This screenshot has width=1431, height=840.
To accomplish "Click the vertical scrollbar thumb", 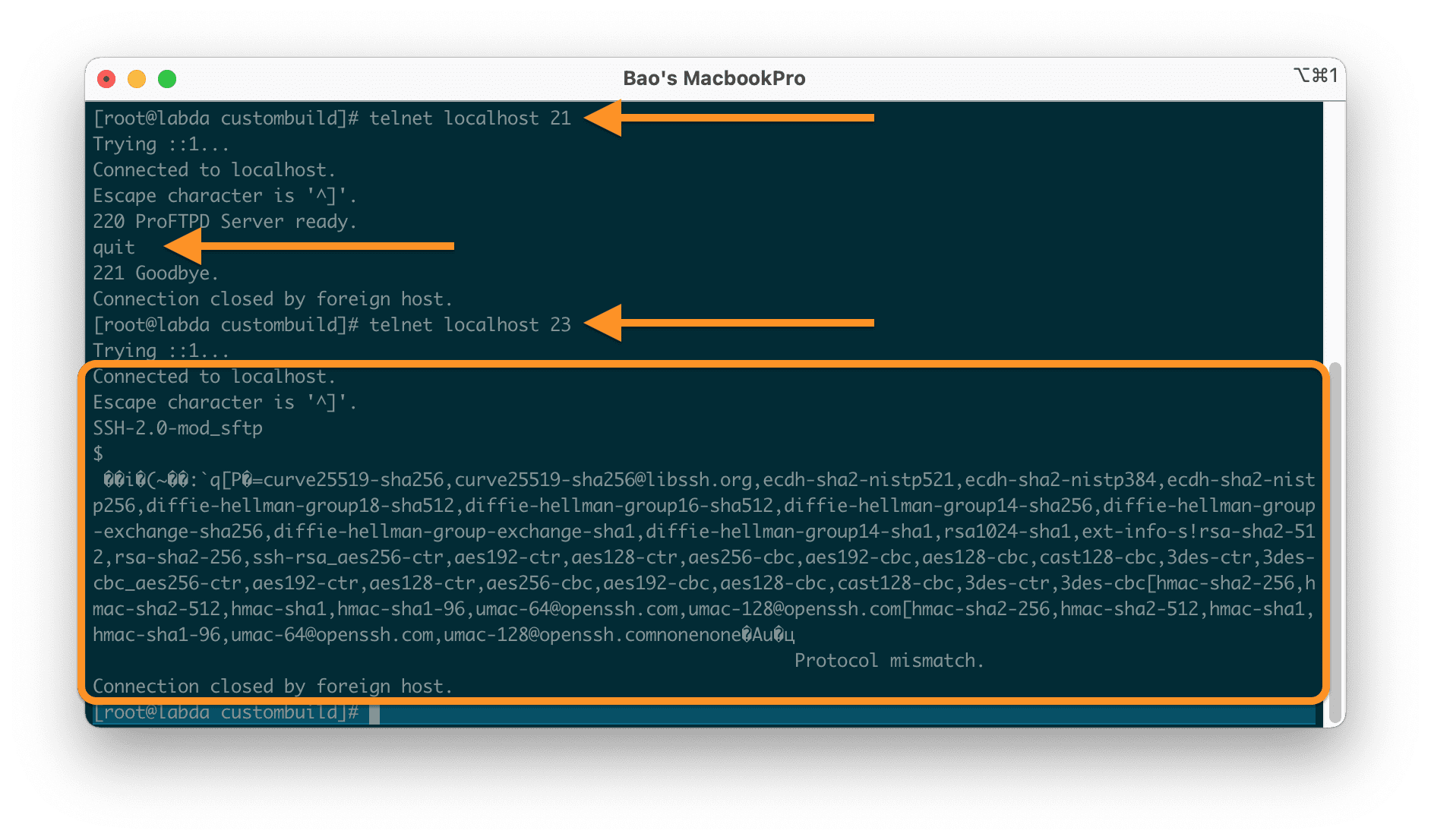I will (1335, 543).
